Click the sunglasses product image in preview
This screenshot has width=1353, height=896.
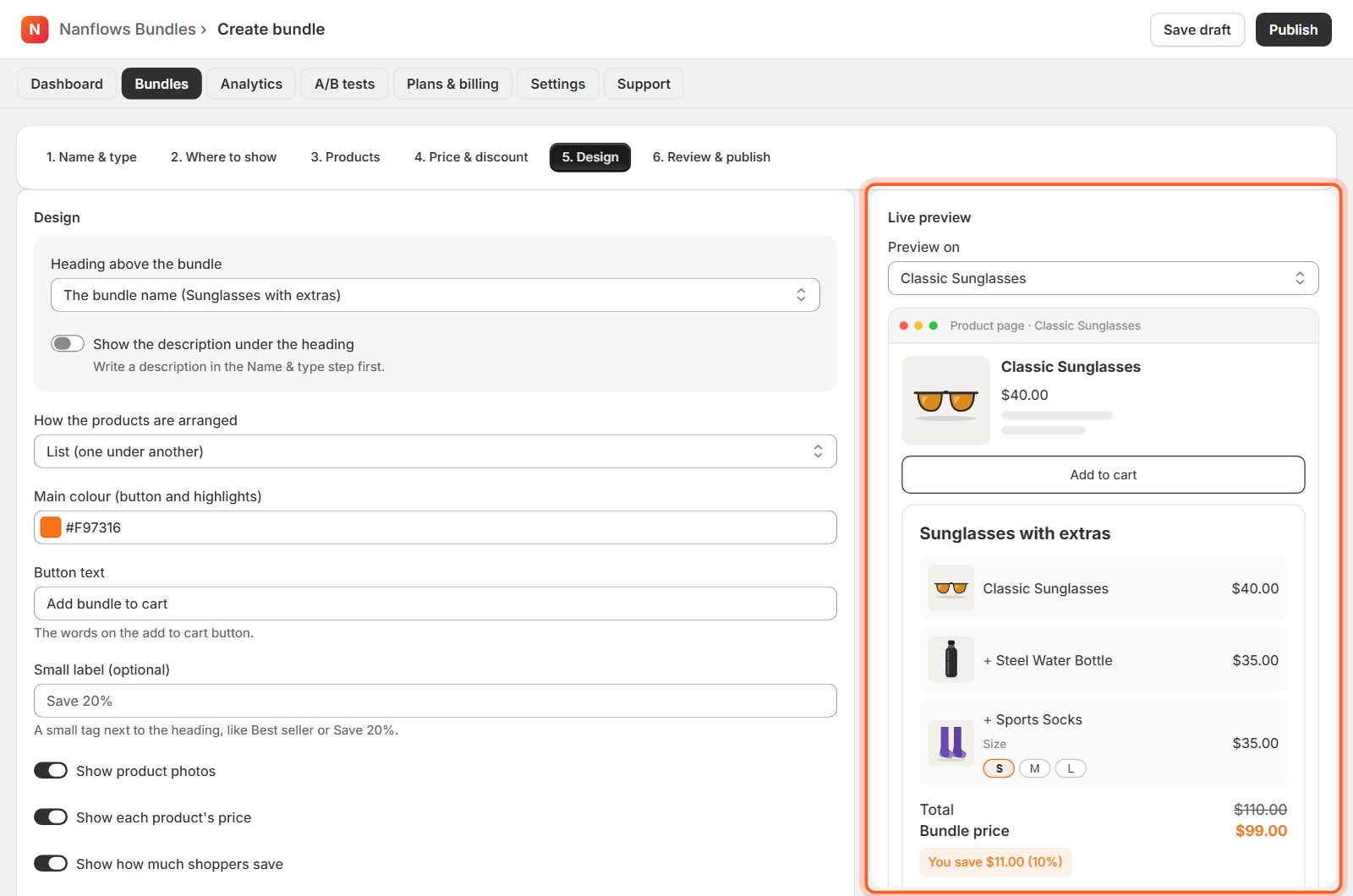coord(945,401)
